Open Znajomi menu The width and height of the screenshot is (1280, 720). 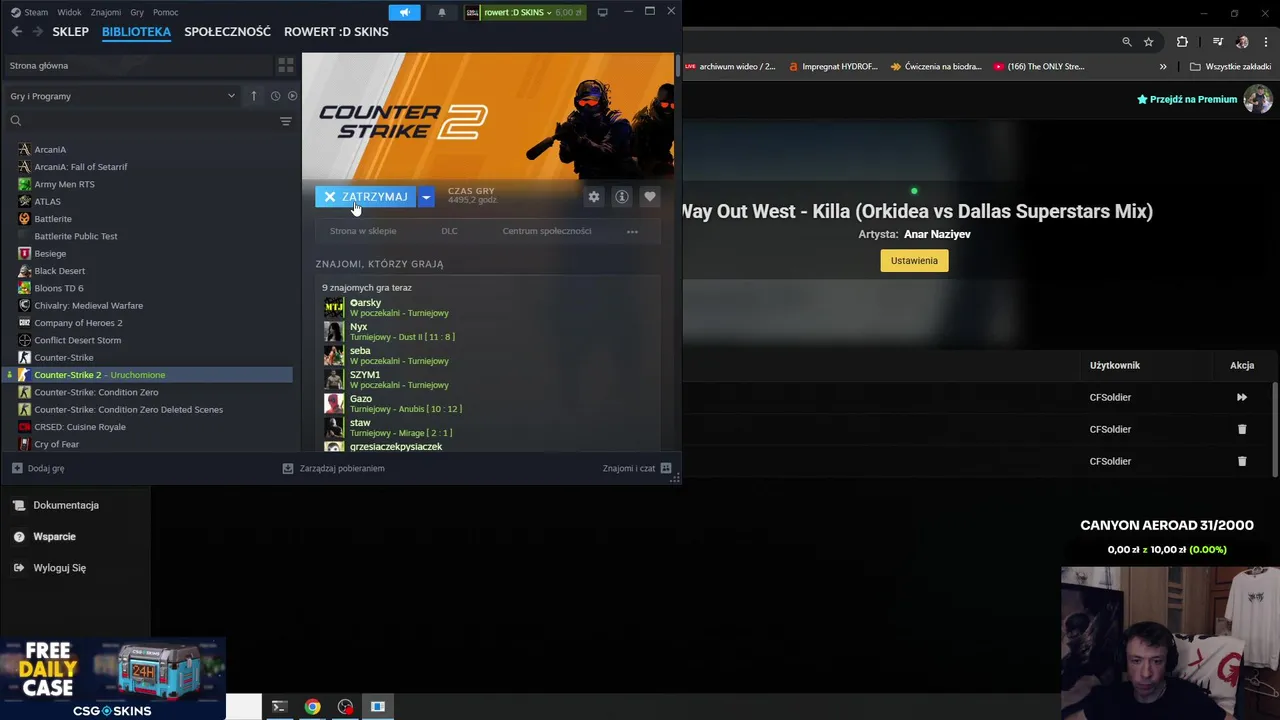(x=106, y=12)
